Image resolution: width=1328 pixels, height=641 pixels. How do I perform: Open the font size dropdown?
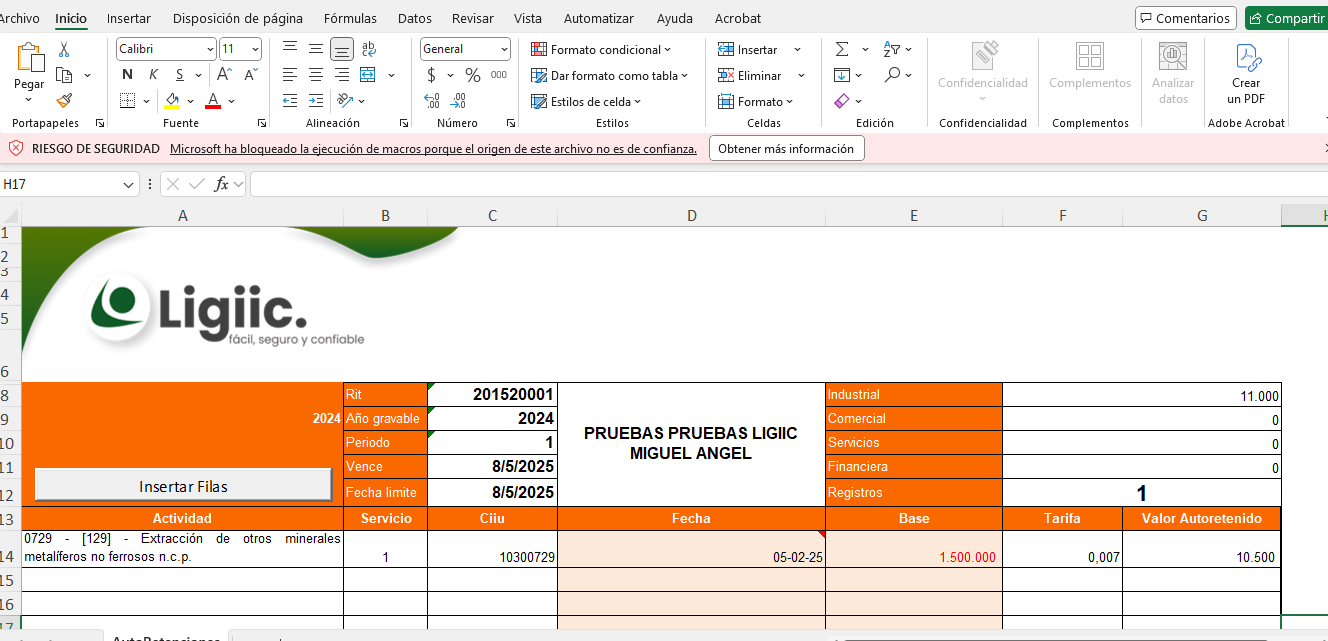coord(255,49)
